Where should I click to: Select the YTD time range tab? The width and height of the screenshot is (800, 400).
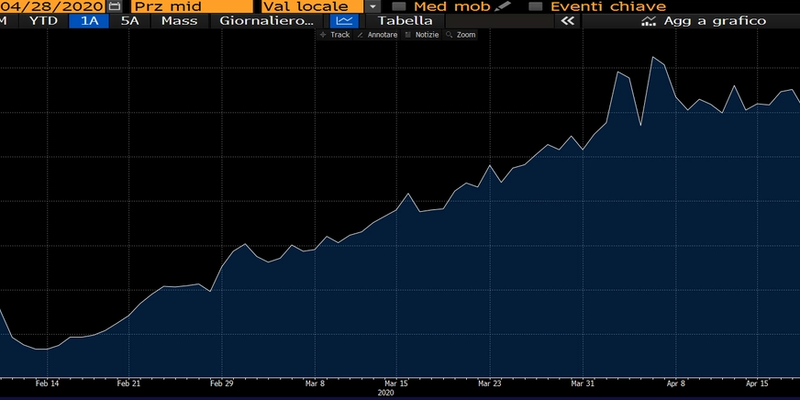pos(43,21)
